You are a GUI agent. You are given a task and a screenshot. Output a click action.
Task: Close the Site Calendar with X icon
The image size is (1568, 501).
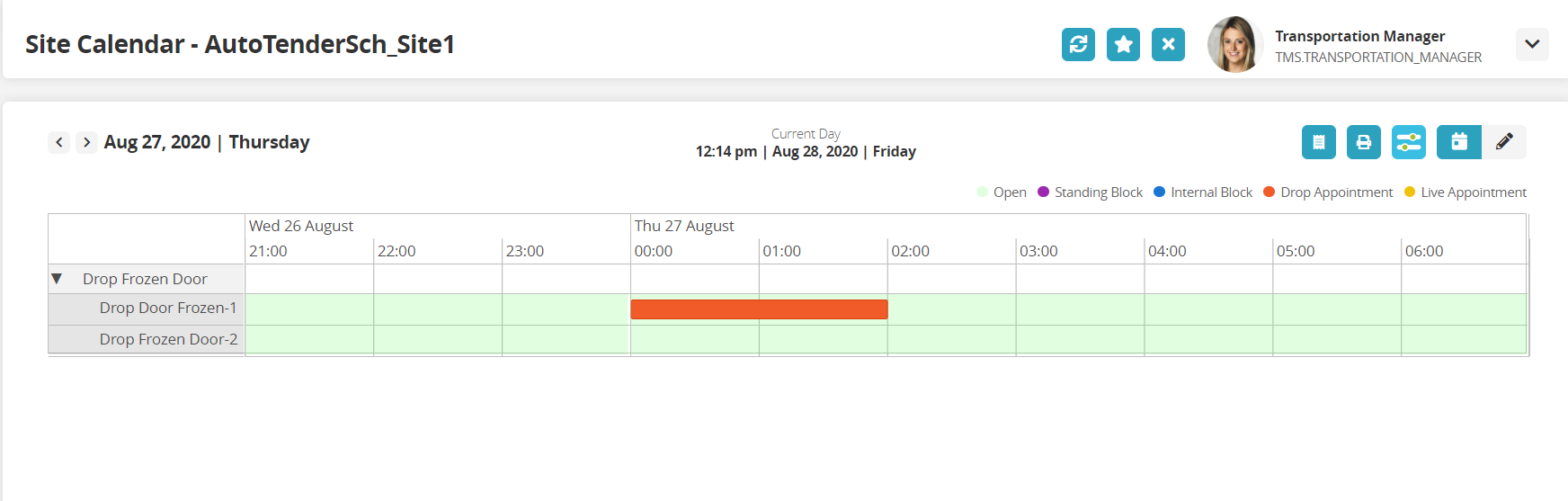point(1168,44)
